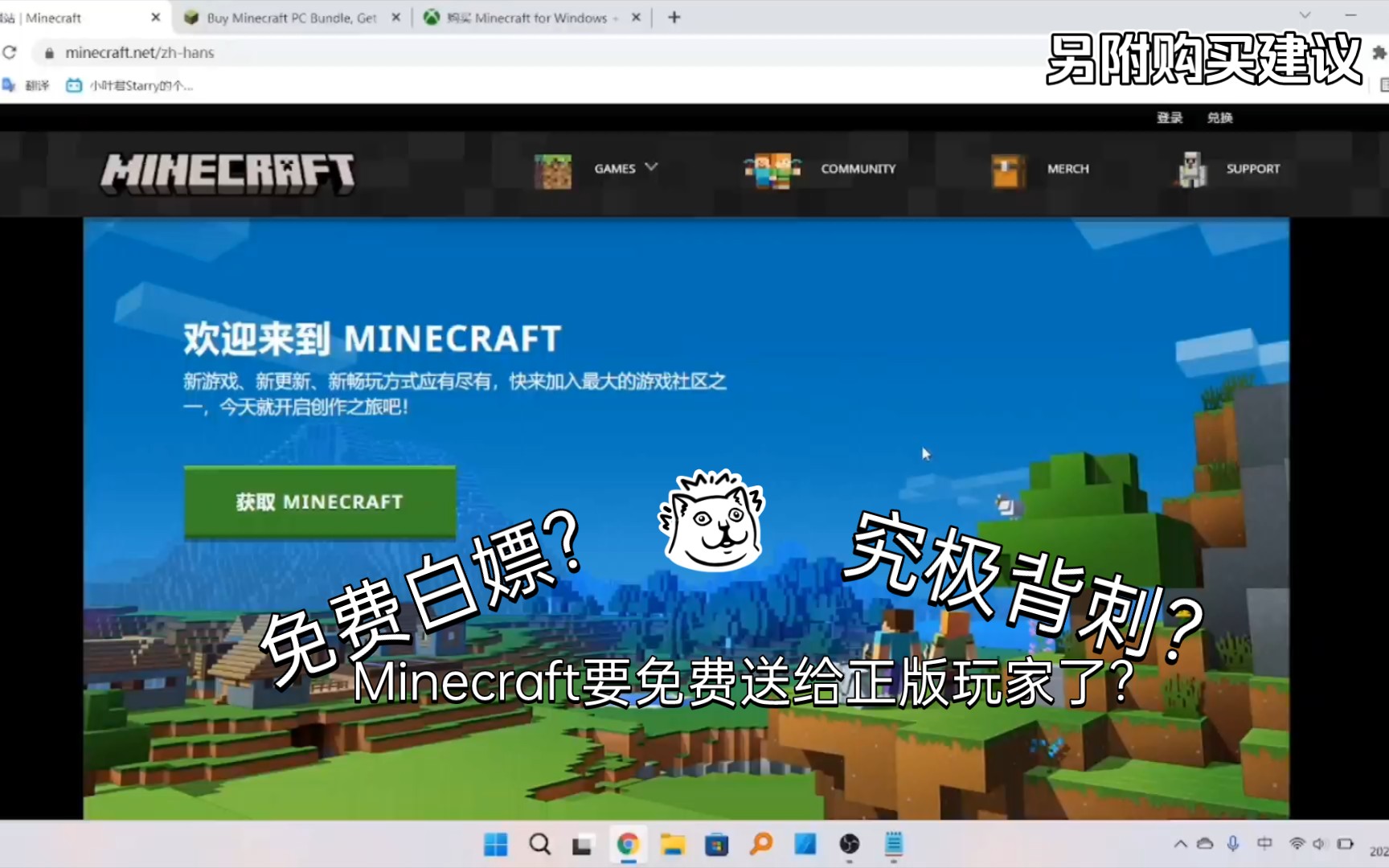Open Chrome from the taskbar
This screenshot has width=1389, height=868.
(628, 844)
